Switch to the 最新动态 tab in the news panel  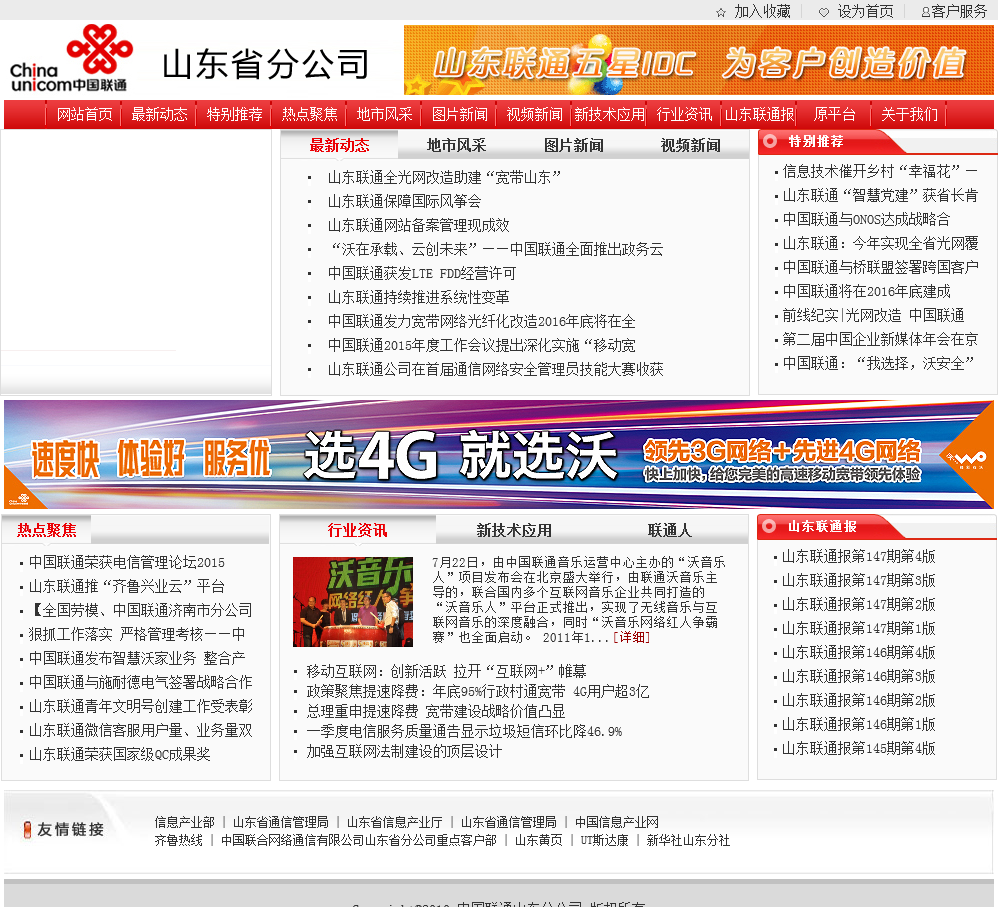point(339,146)
